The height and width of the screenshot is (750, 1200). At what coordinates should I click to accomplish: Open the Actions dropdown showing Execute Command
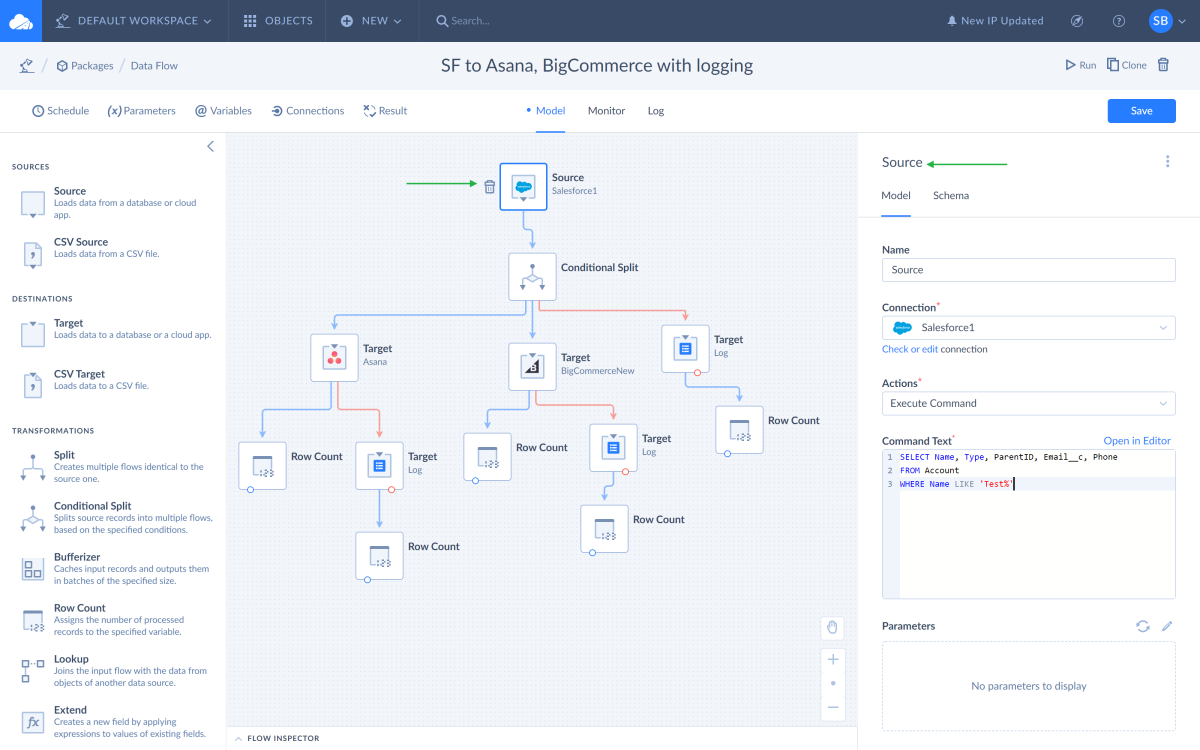pyautogui.click(x=1028, y=404)
